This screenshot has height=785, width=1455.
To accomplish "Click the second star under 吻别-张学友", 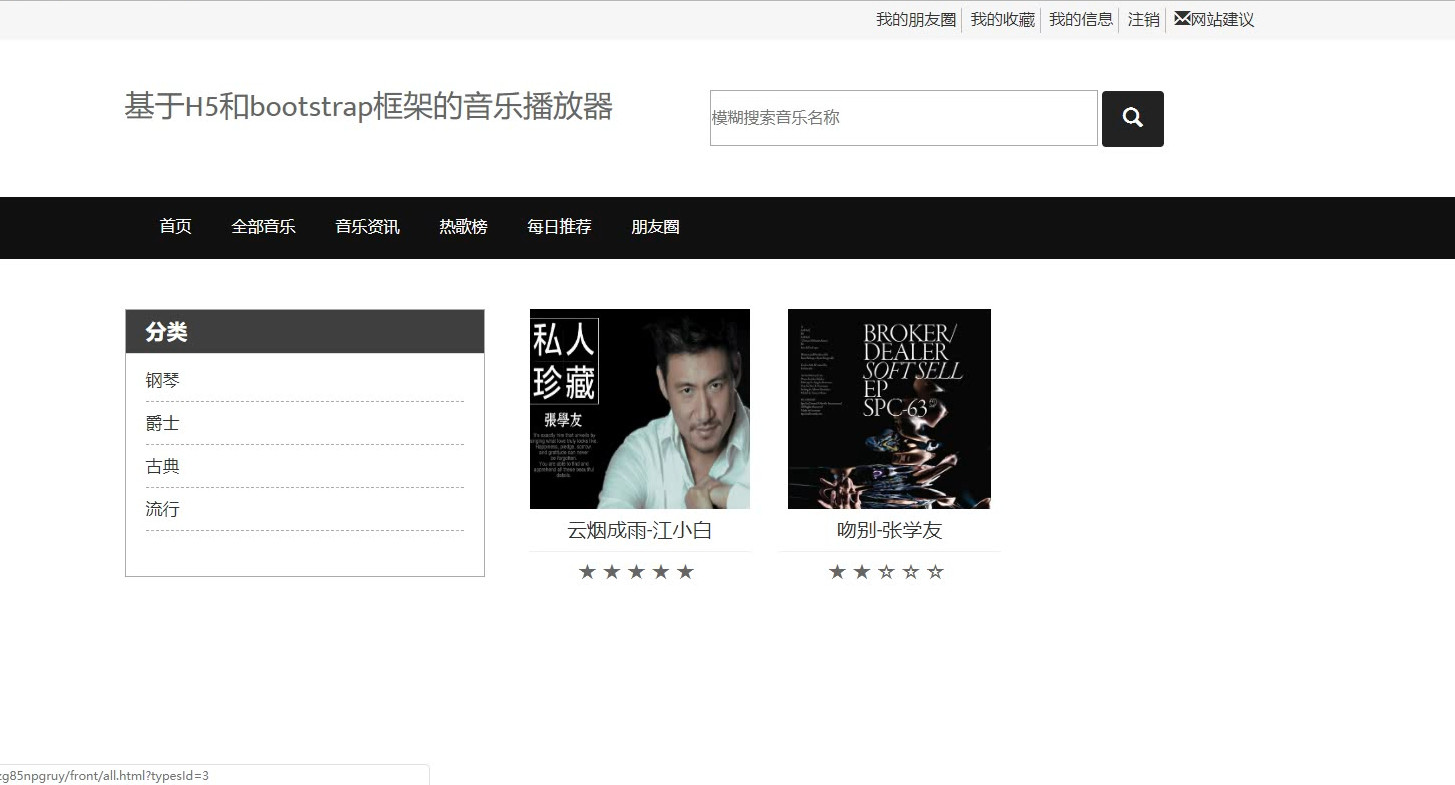I will (862, 572).
